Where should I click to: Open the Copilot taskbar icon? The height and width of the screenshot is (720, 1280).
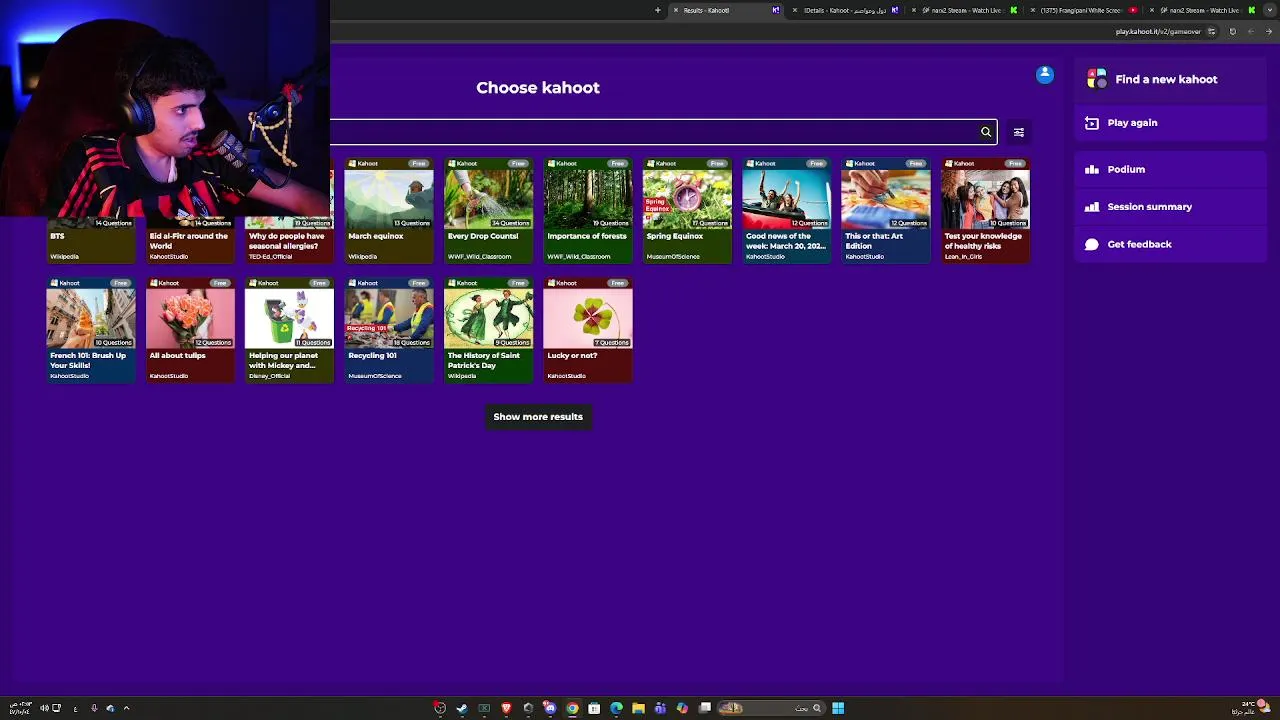tap(682, 708)
